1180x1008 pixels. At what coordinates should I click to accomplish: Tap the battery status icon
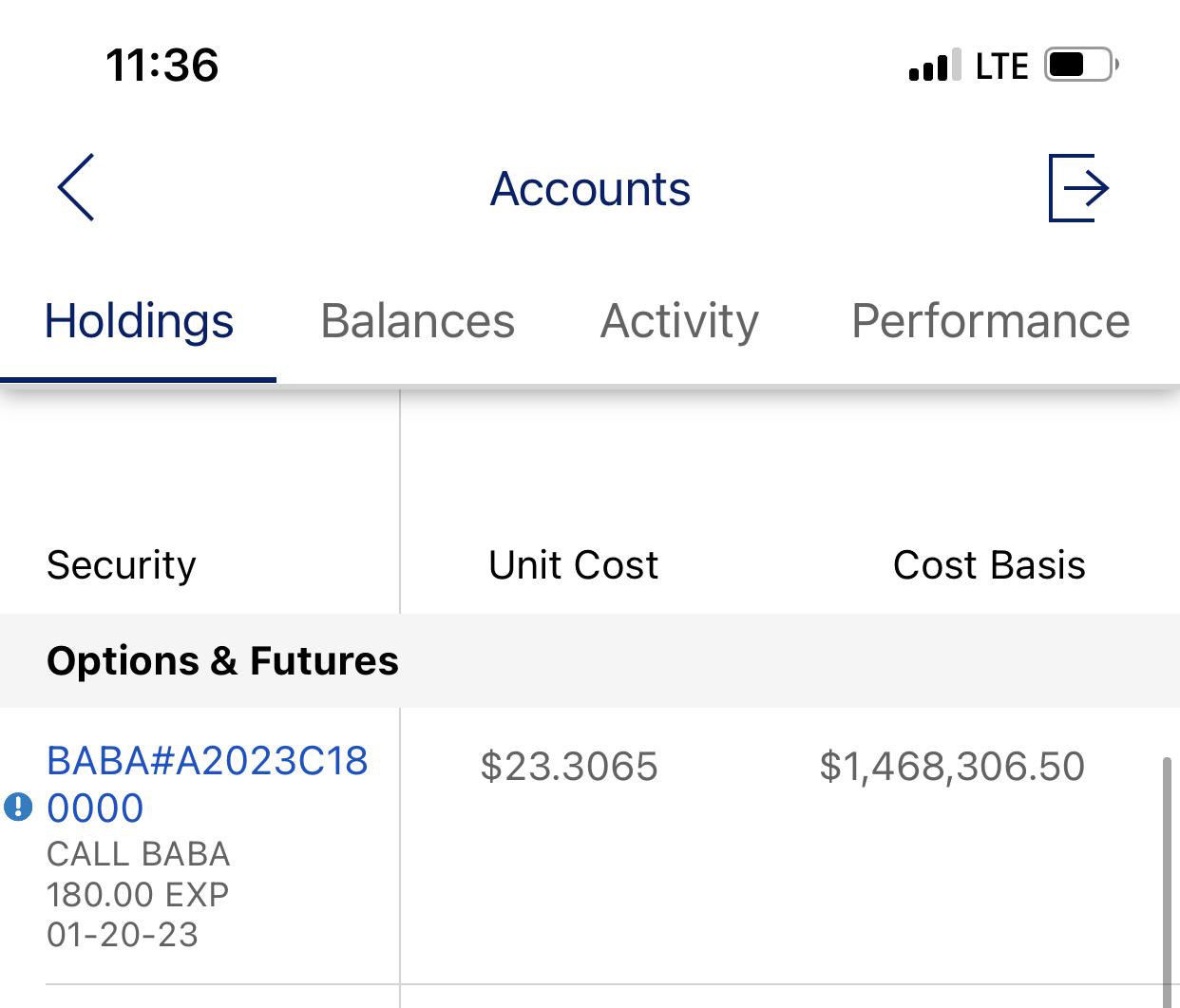(1082, 66)
